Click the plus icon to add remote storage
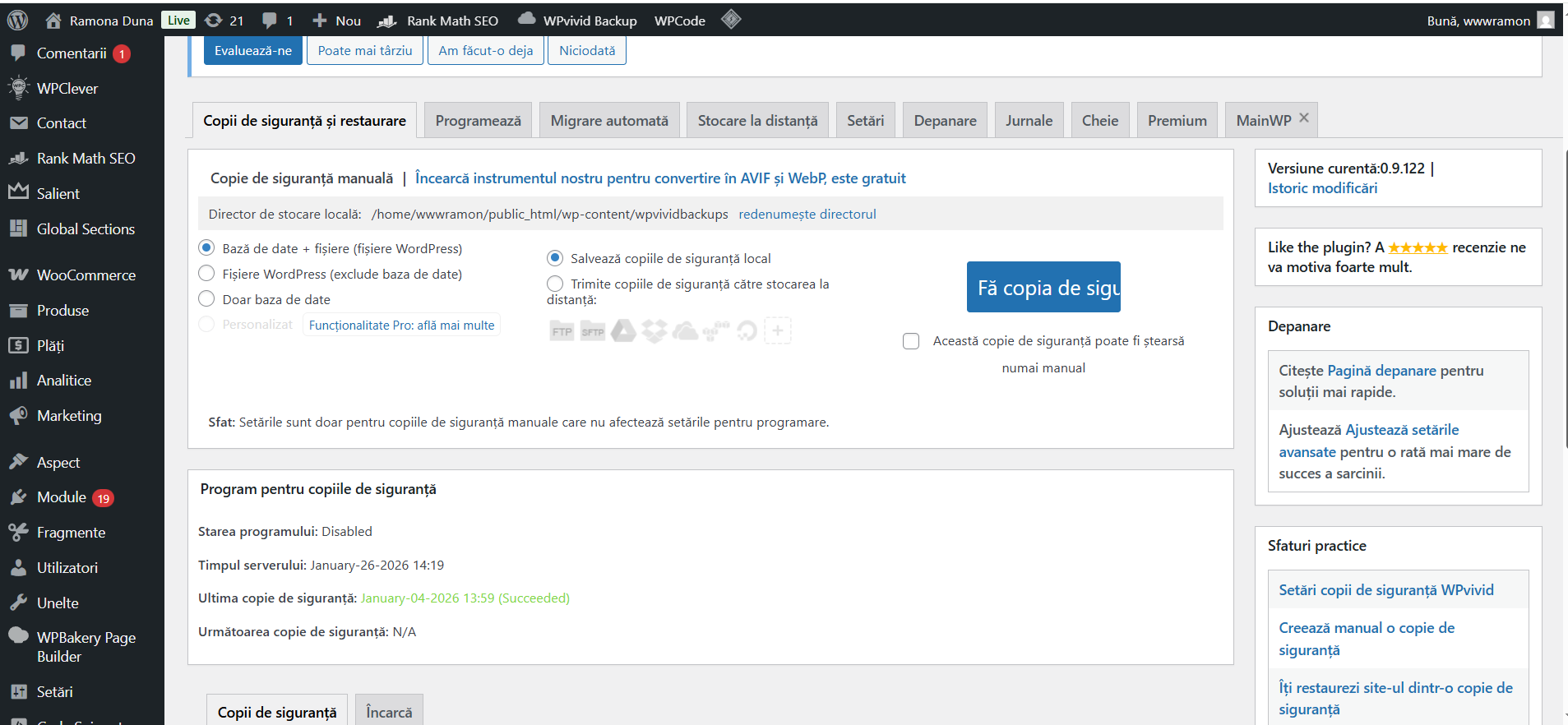 click(x=778, y=330)
